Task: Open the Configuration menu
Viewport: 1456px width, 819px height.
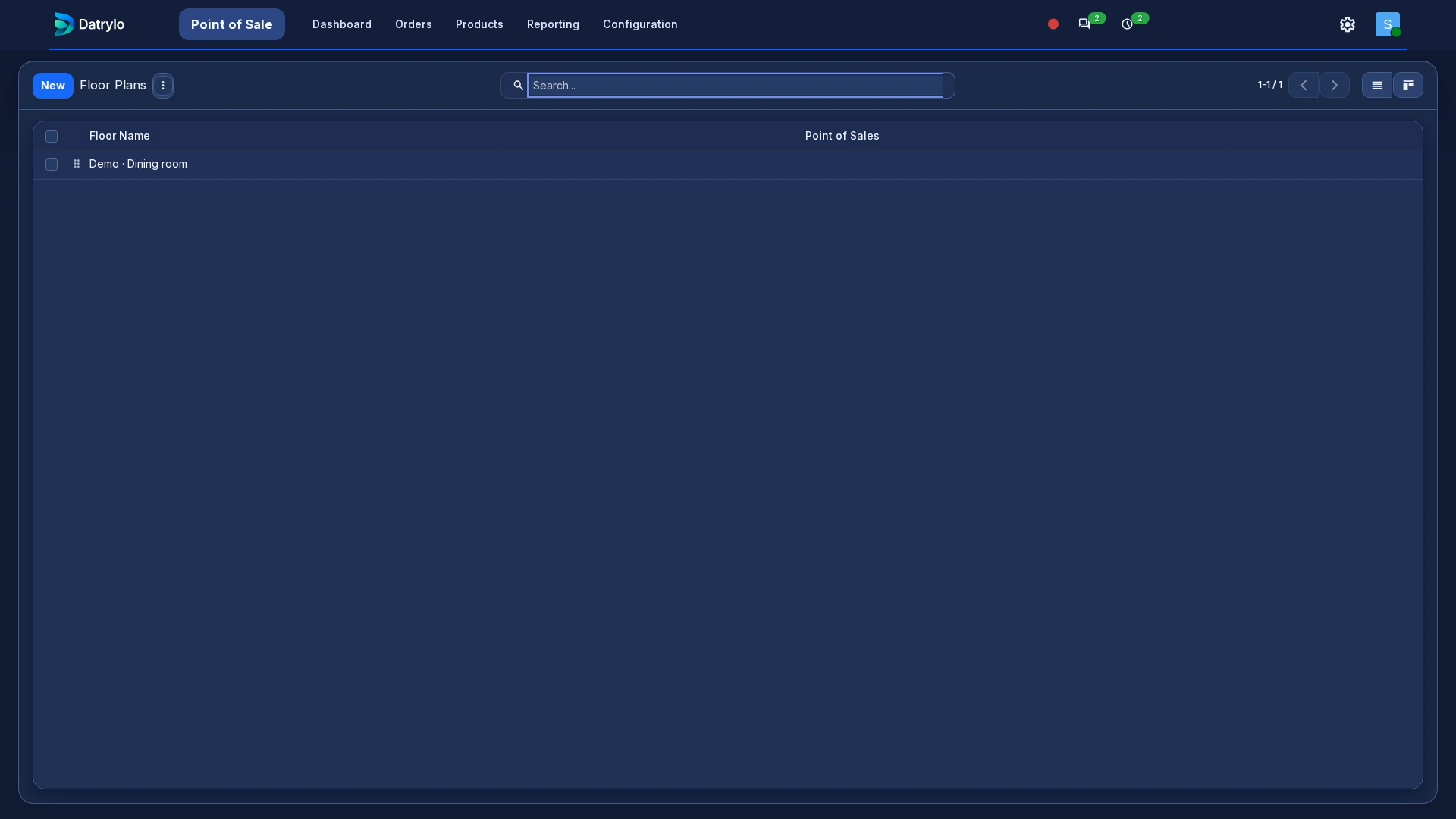Action: coord(640,24)
